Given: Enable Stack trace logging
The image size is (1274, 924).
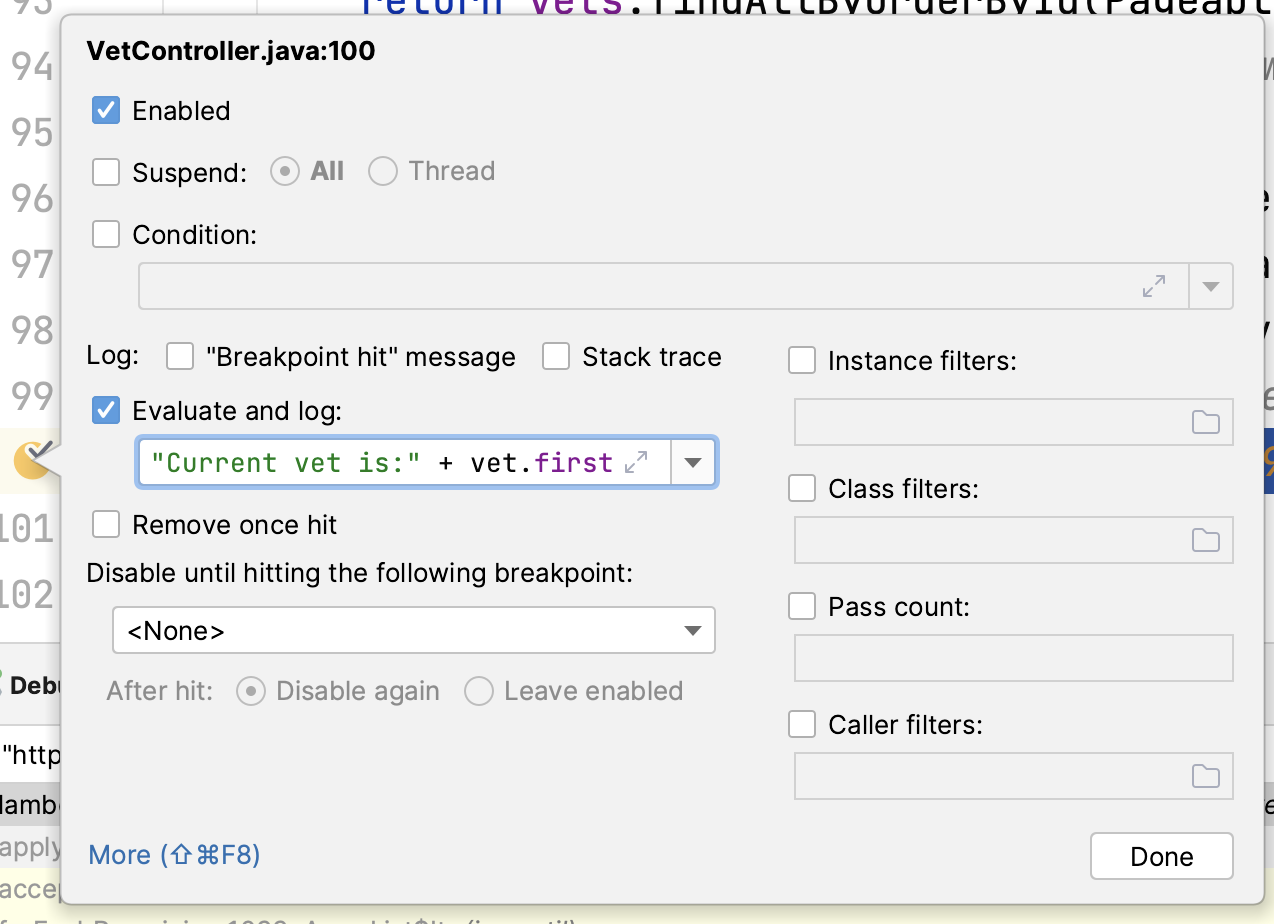Looking at the screenshot, I should pyautogui.click(x=556, y=357).
